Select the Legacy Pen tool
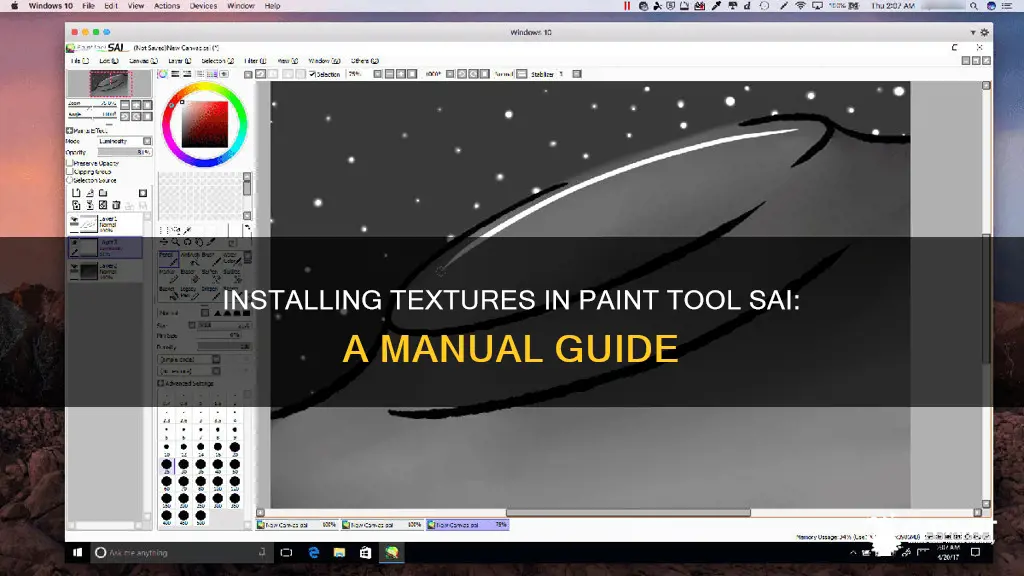 coord(189,292)
